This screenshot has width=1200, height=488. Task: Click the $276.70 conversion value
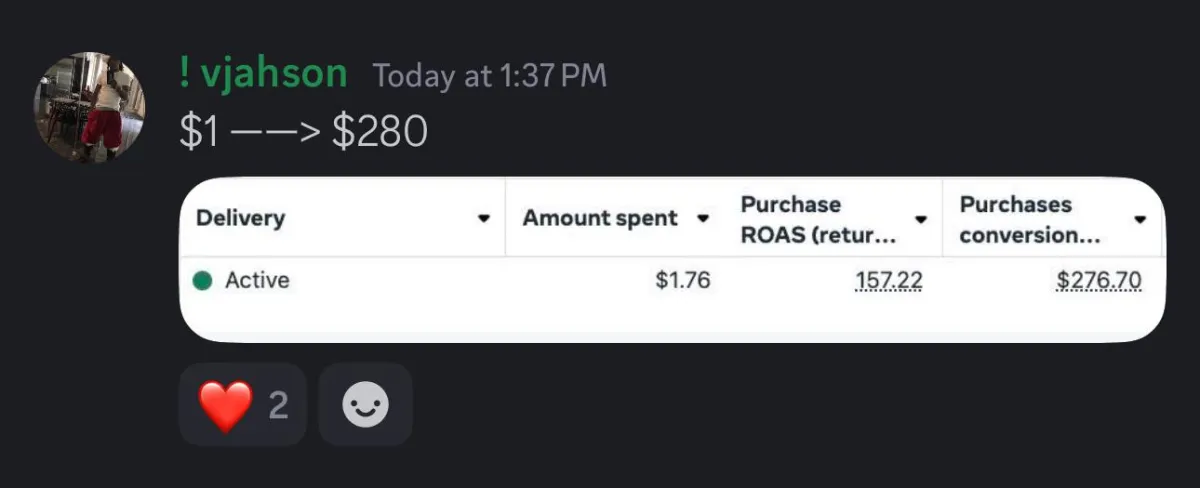(x=1098, y=281)
